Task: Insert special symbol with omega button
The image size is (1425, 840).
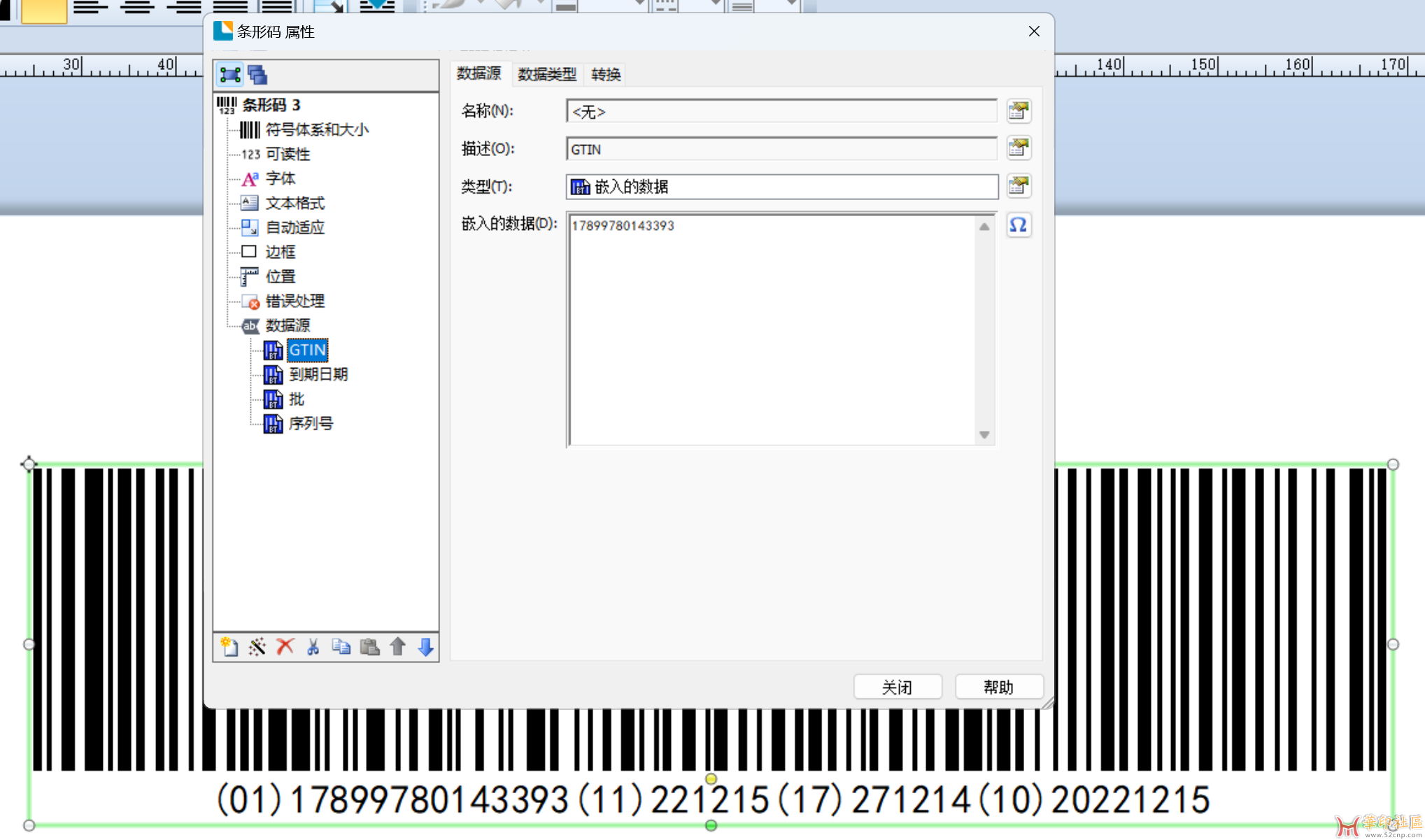Action: point(1018,225)
